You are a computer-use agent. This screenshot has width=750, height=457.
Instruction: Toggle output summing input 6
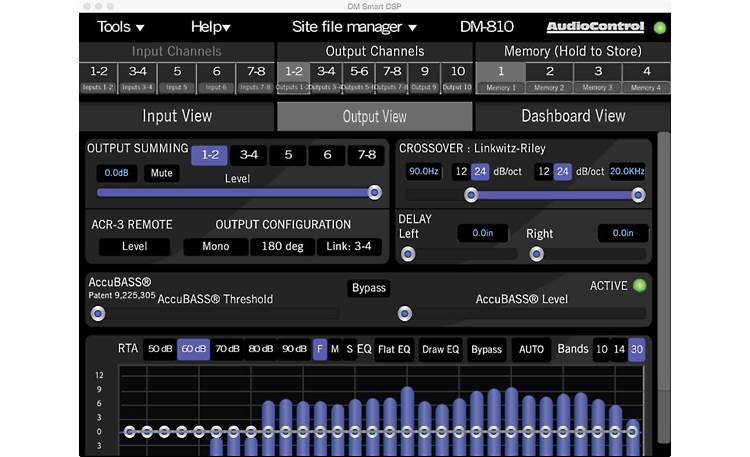(x=327, y=155)
